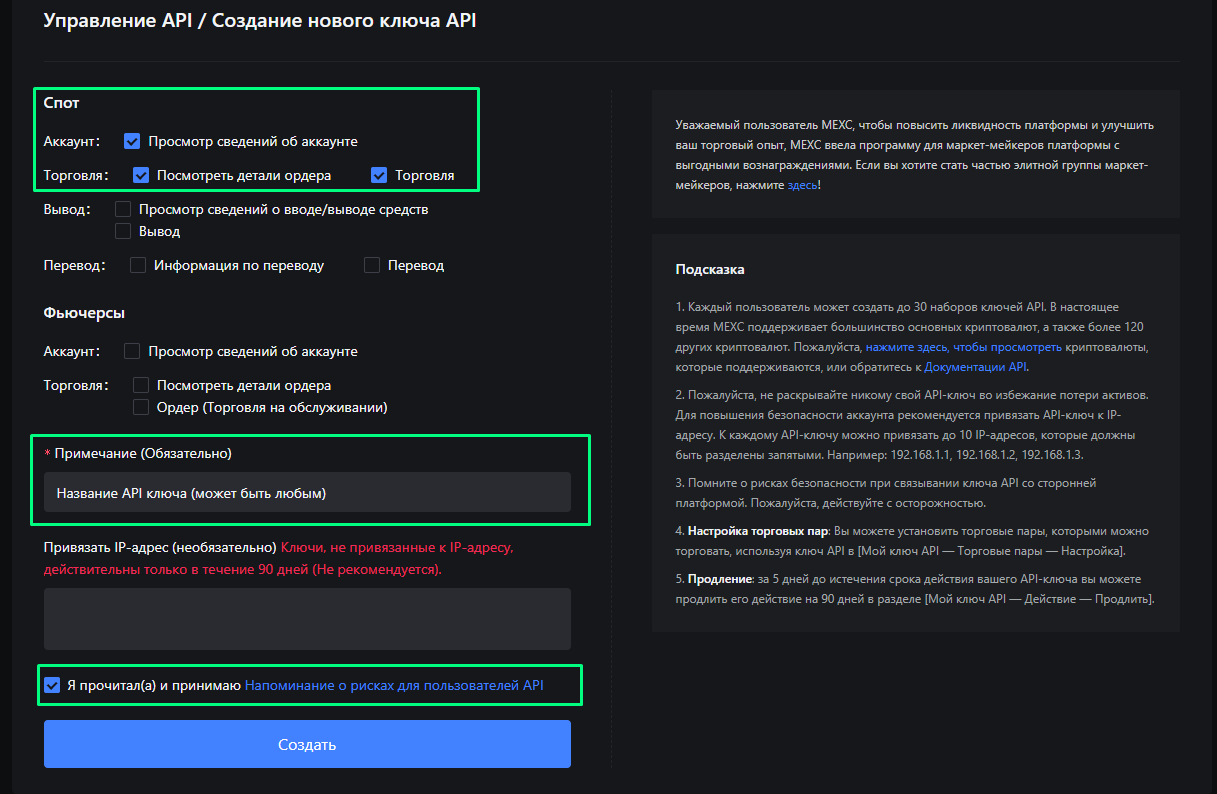The height and width of the screenshot is (794, 1217).
Task: Check the 'Информация по переводу' checkbox
Action: [139, 265]
